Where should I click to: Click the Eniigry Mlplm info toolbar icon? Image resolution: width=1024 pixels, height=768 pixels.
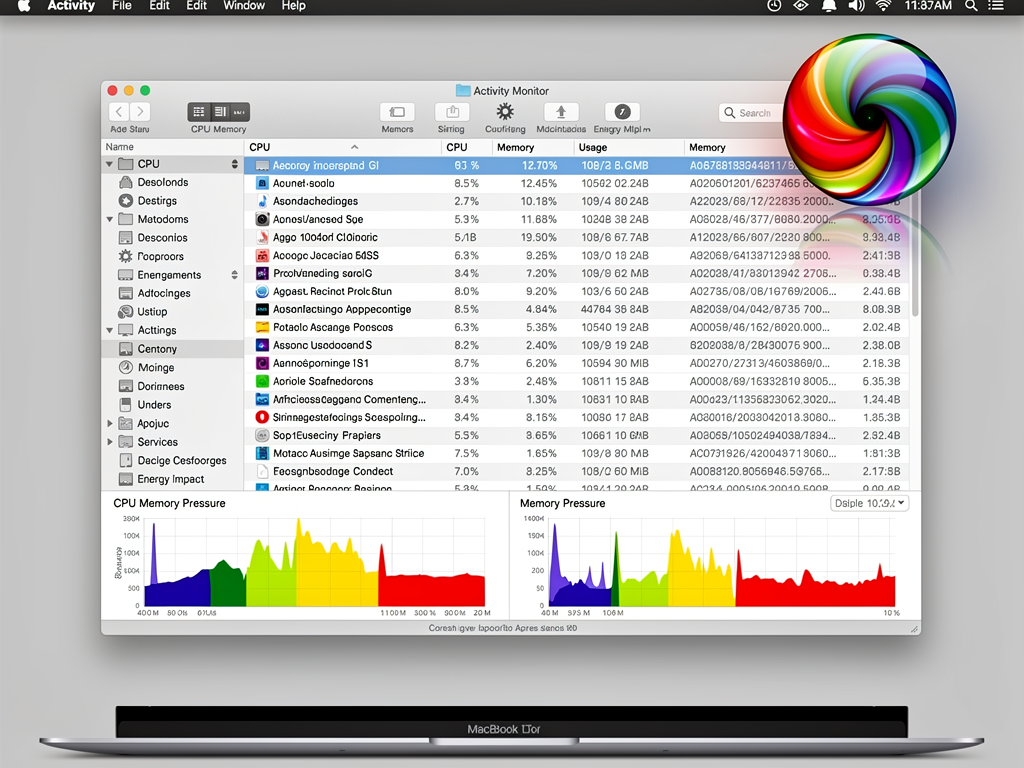point(622,112)
